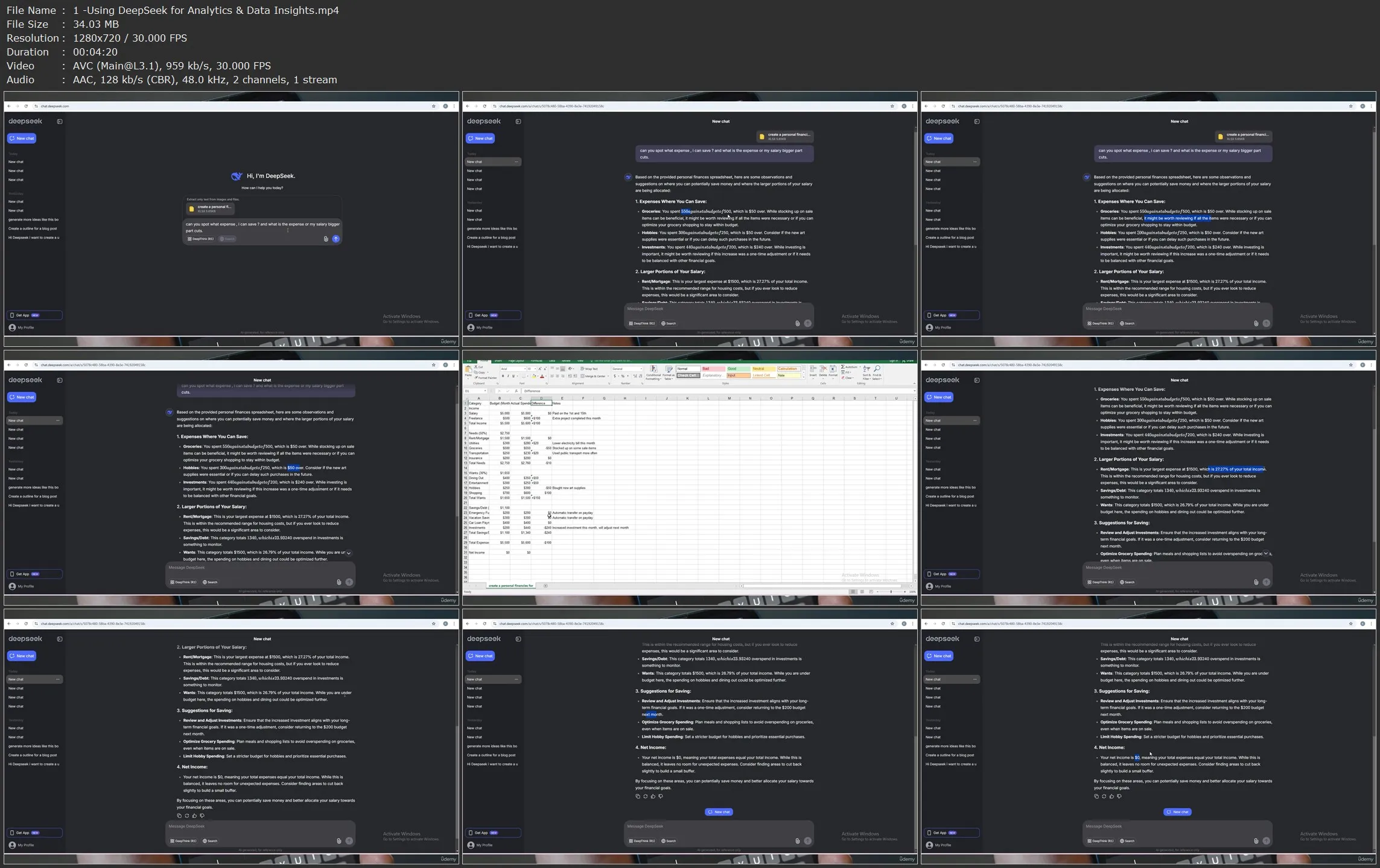Viewport: 1380px width, 868px height.
Task: Toggle the Search option on the welcome screen
Action: [x=227, y=239]
